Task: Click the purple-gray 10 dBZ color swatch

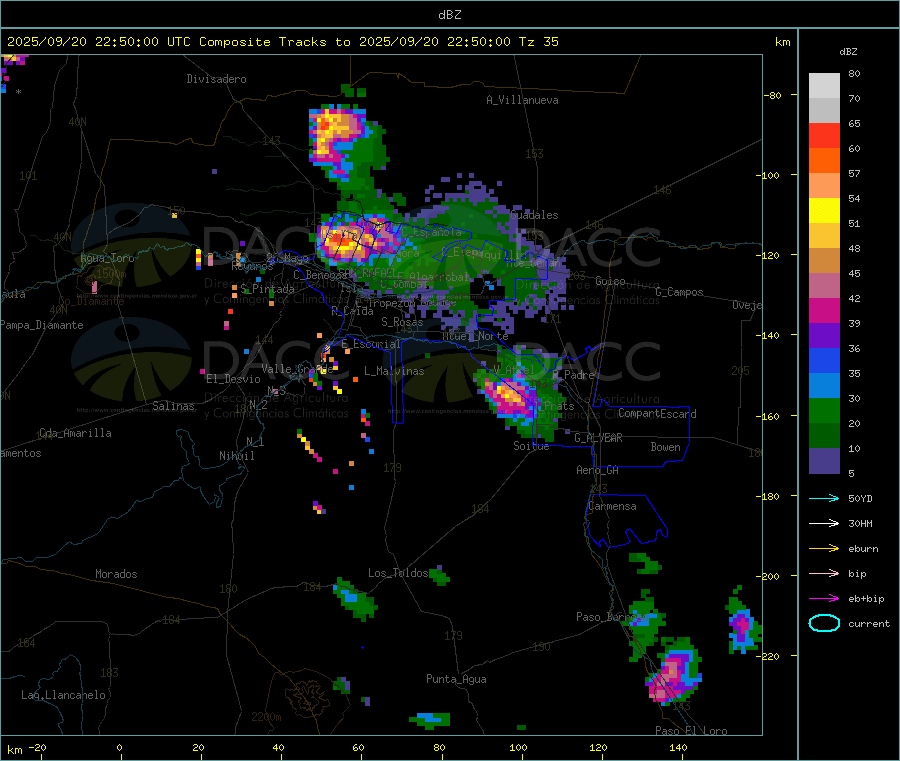Action: [x=824, y=461]
